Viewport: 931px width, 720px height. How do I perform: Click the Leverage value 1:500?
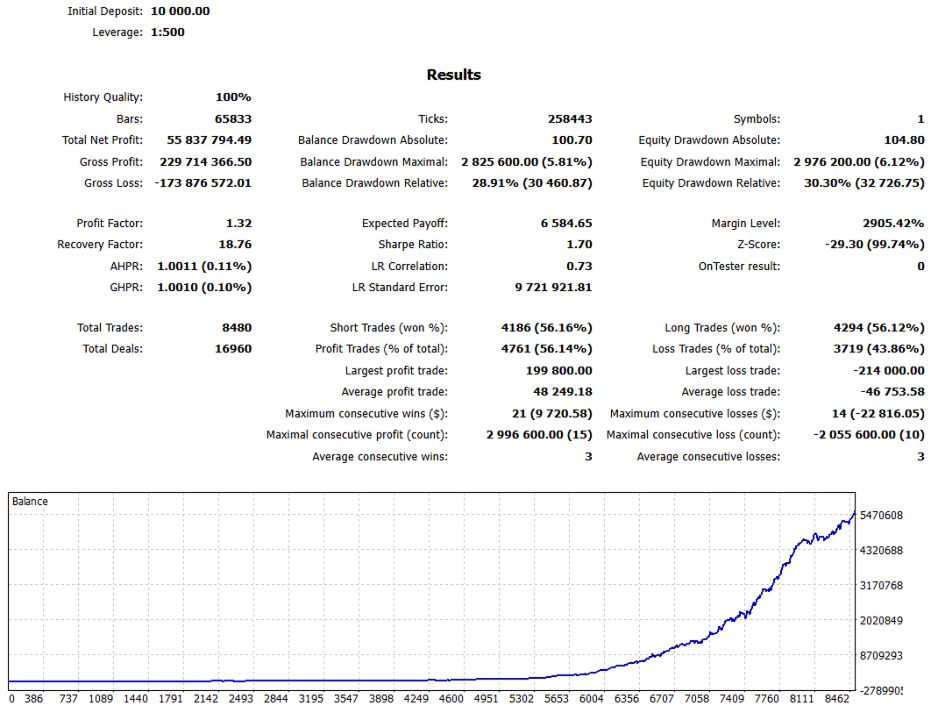167,32
